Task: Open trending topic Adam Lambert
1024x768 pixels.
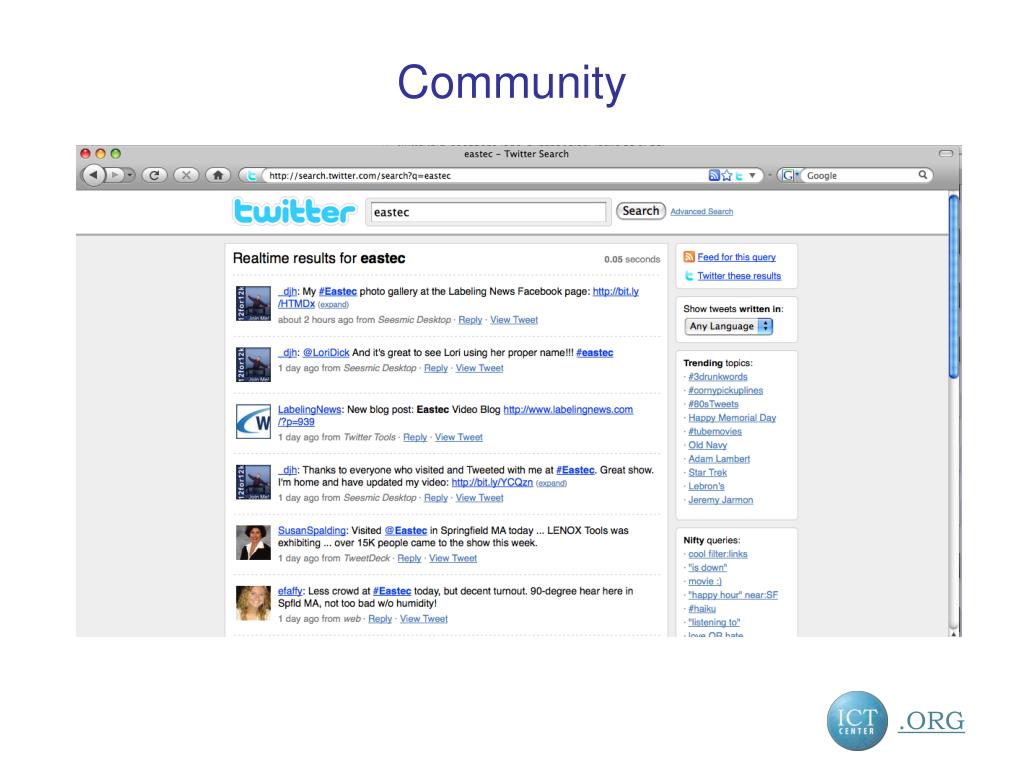Action: point(719,459)
